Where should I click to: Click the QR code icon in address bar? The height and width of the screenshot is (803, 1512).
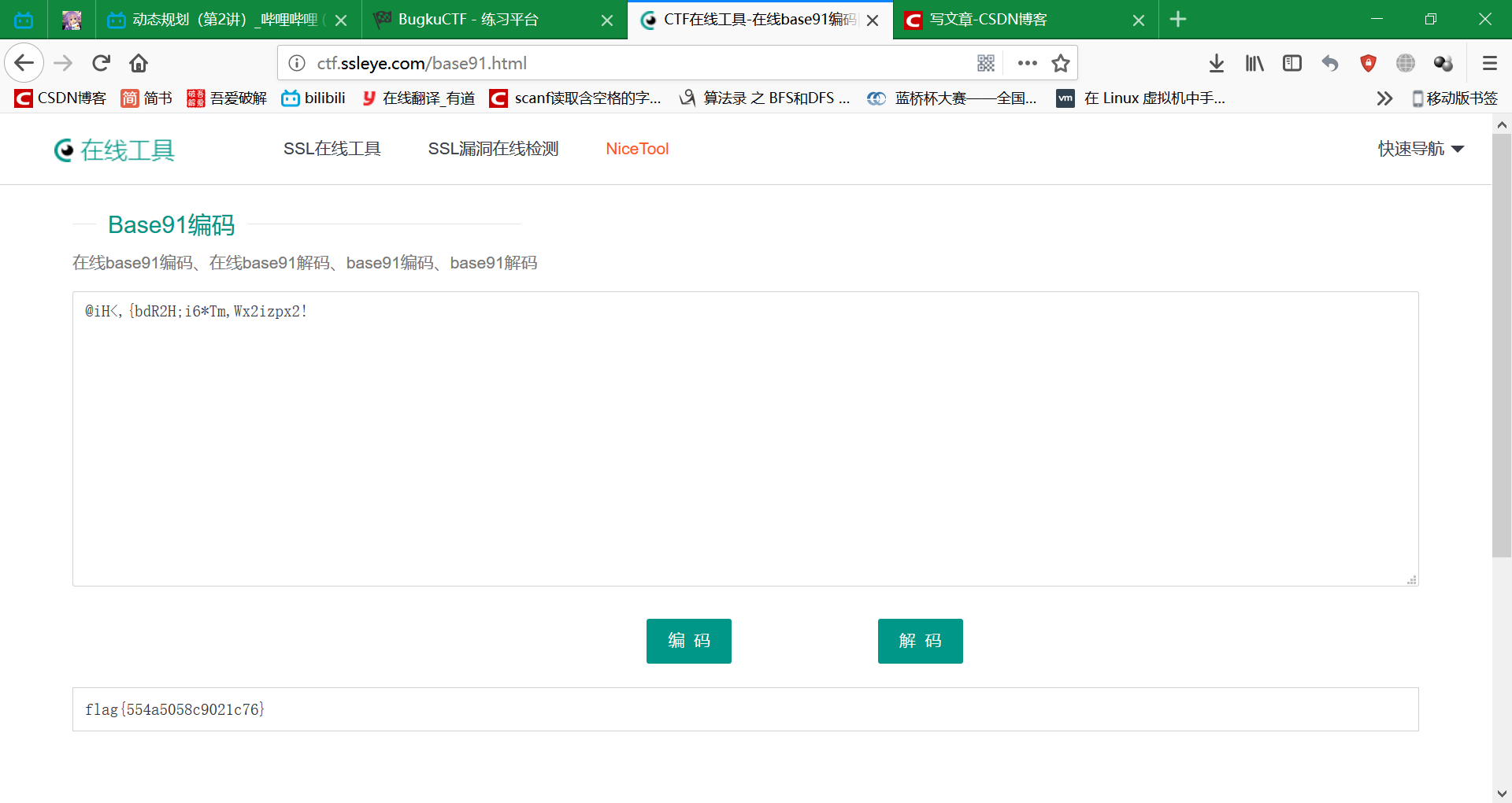point(986,63)
